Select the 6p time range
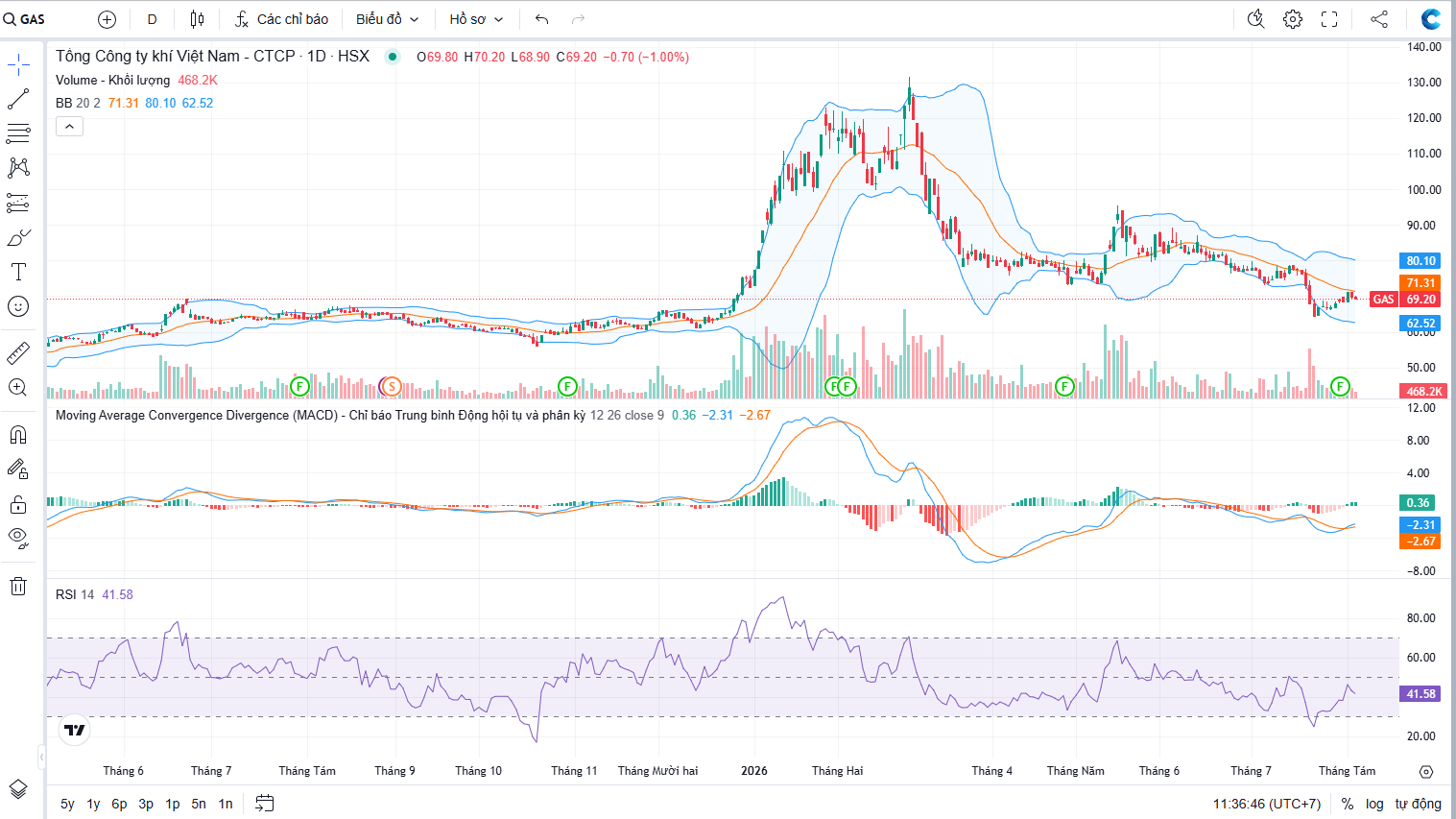 point(119,804)
